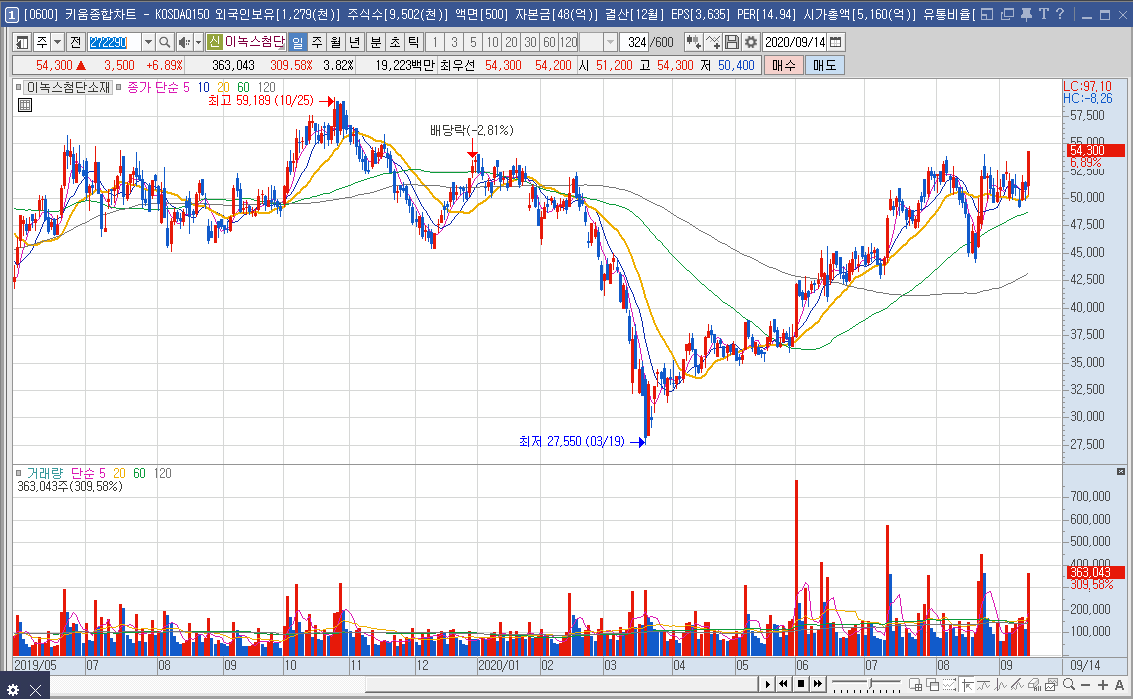Click the T font icon in title bar

[1044, 14]
